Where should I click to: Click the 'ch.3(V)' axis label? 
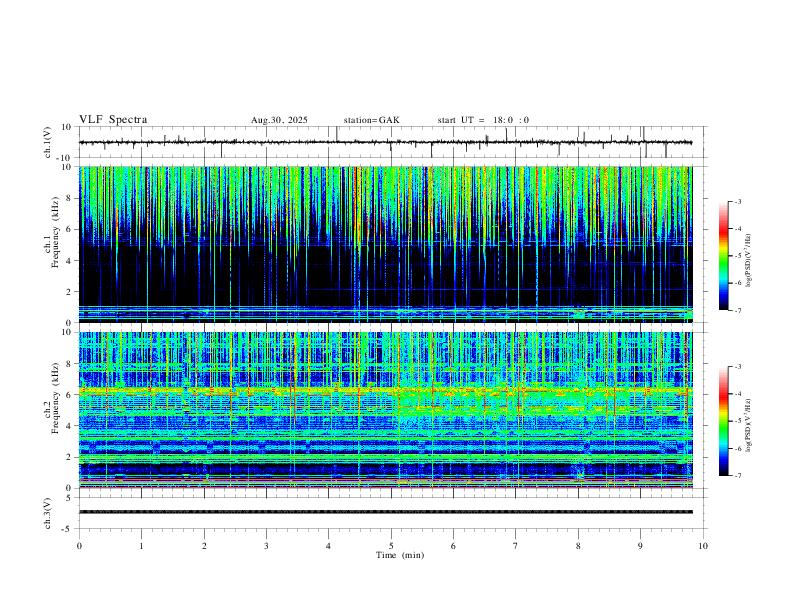(x=48, y=514)
